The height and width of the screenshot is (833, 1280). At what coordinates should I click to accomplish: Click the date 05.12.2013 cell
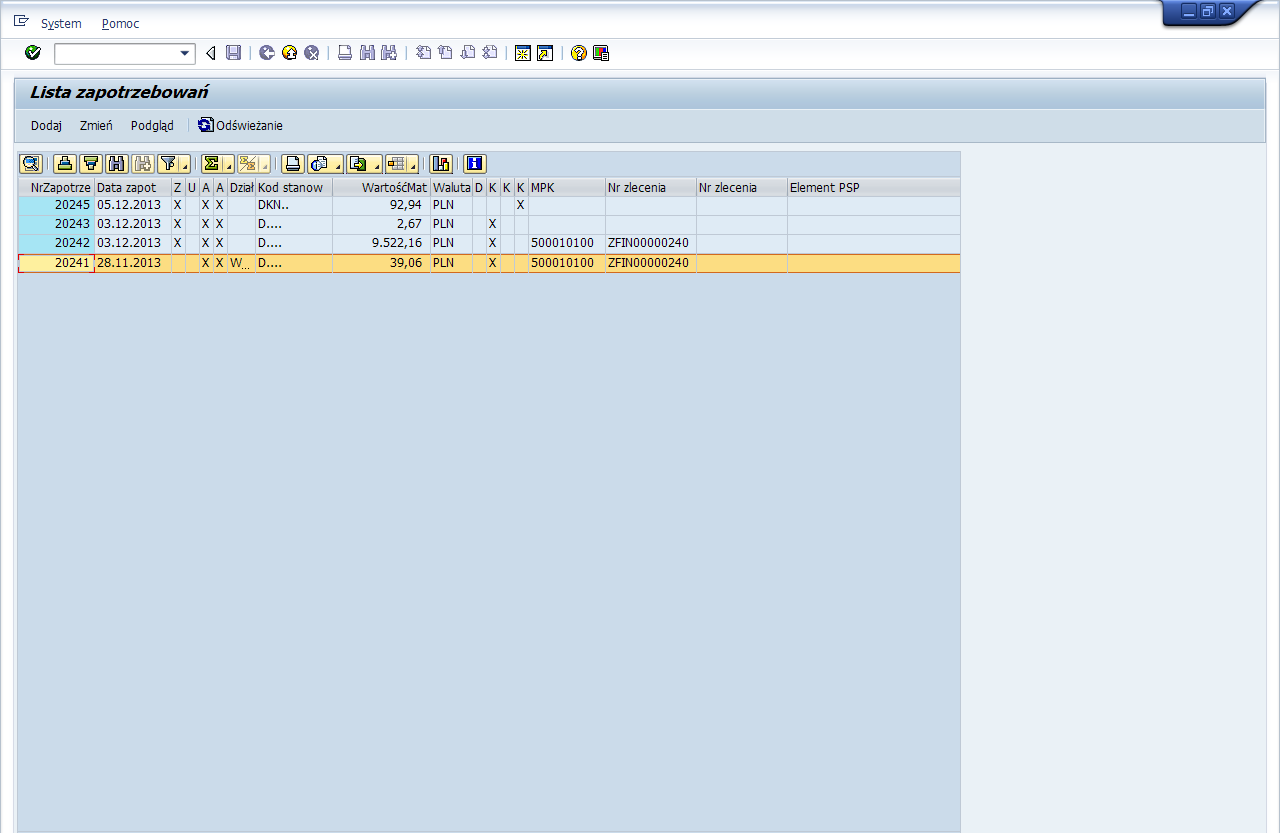pos(132,205)
